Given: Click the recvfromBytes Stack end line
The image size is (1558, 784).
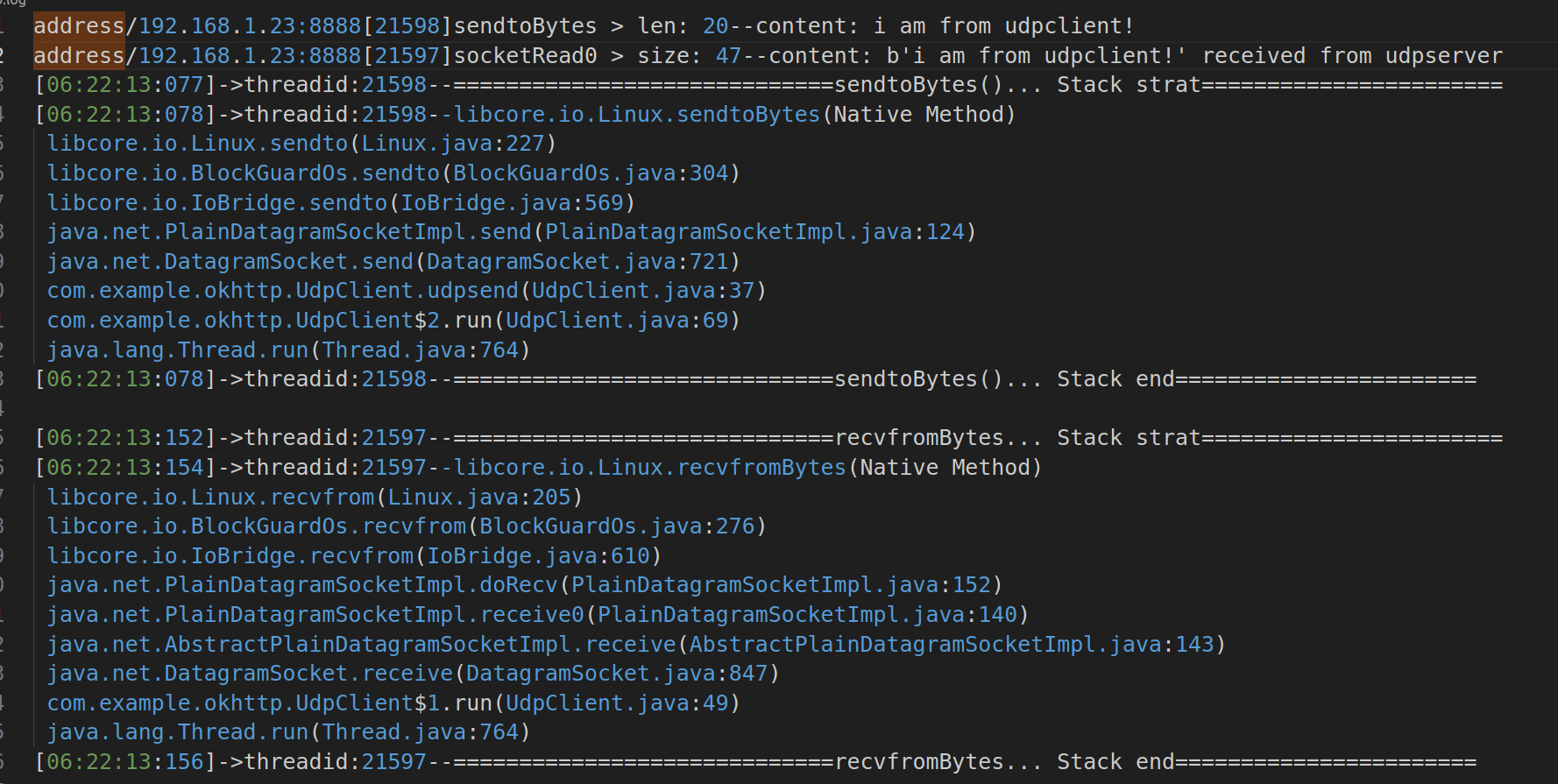Looking at the screenshot, I should coord(755,762).
